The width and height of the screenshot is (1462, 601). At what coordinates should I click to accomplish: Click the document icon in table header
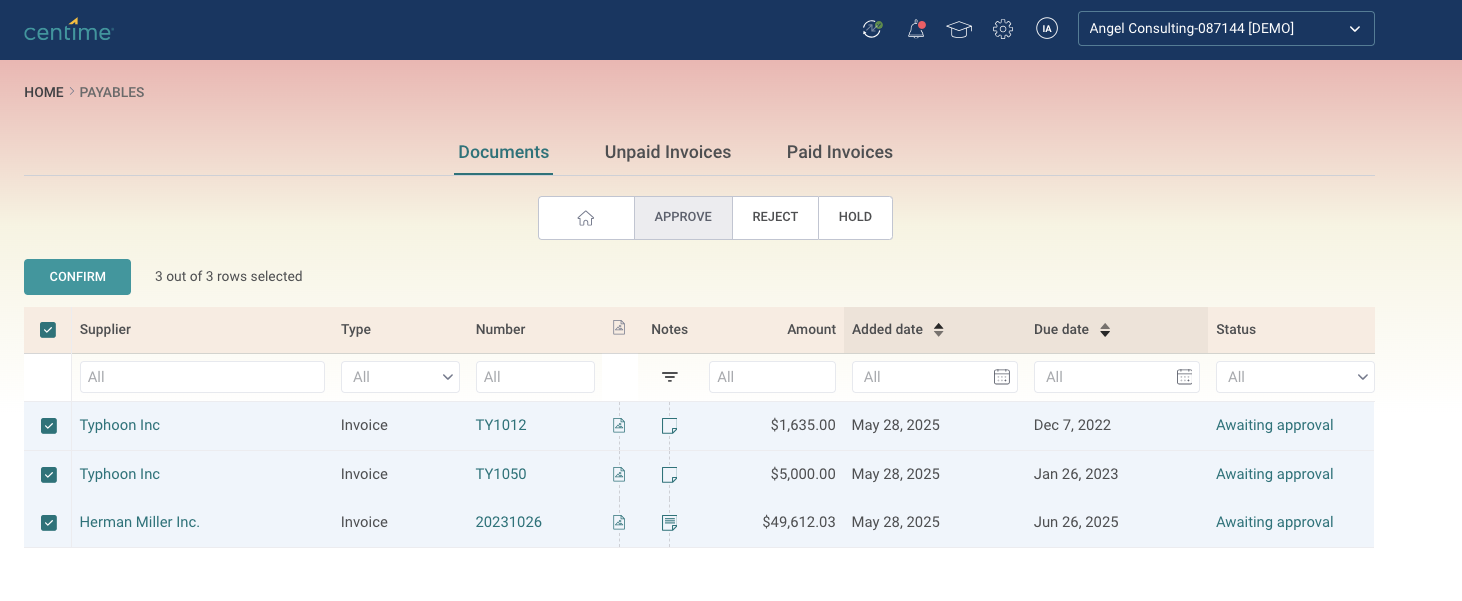[x=619, y=327]
